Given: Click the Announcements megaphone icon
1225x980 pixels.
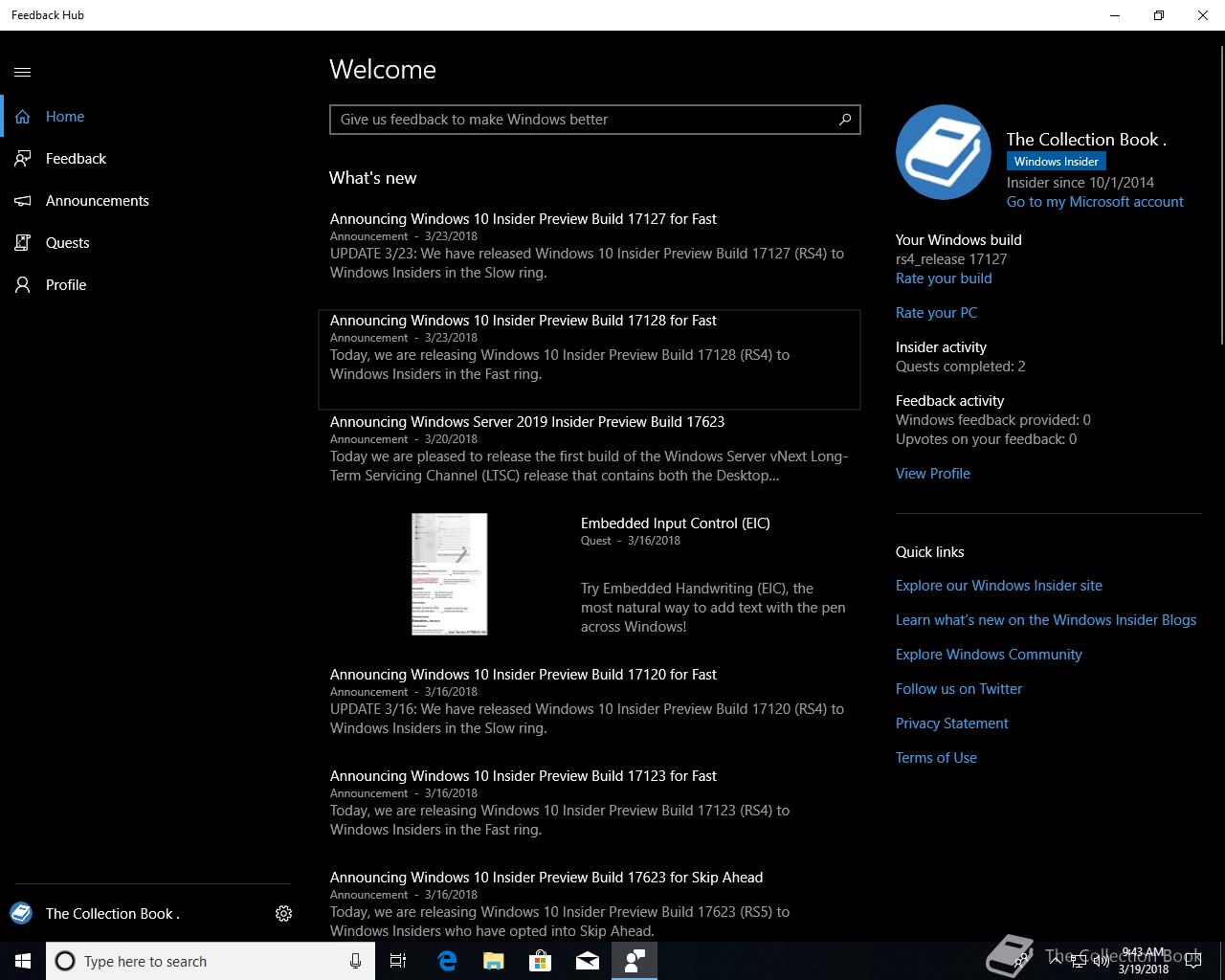Looking at the screenshot, I should pos(23,201).
